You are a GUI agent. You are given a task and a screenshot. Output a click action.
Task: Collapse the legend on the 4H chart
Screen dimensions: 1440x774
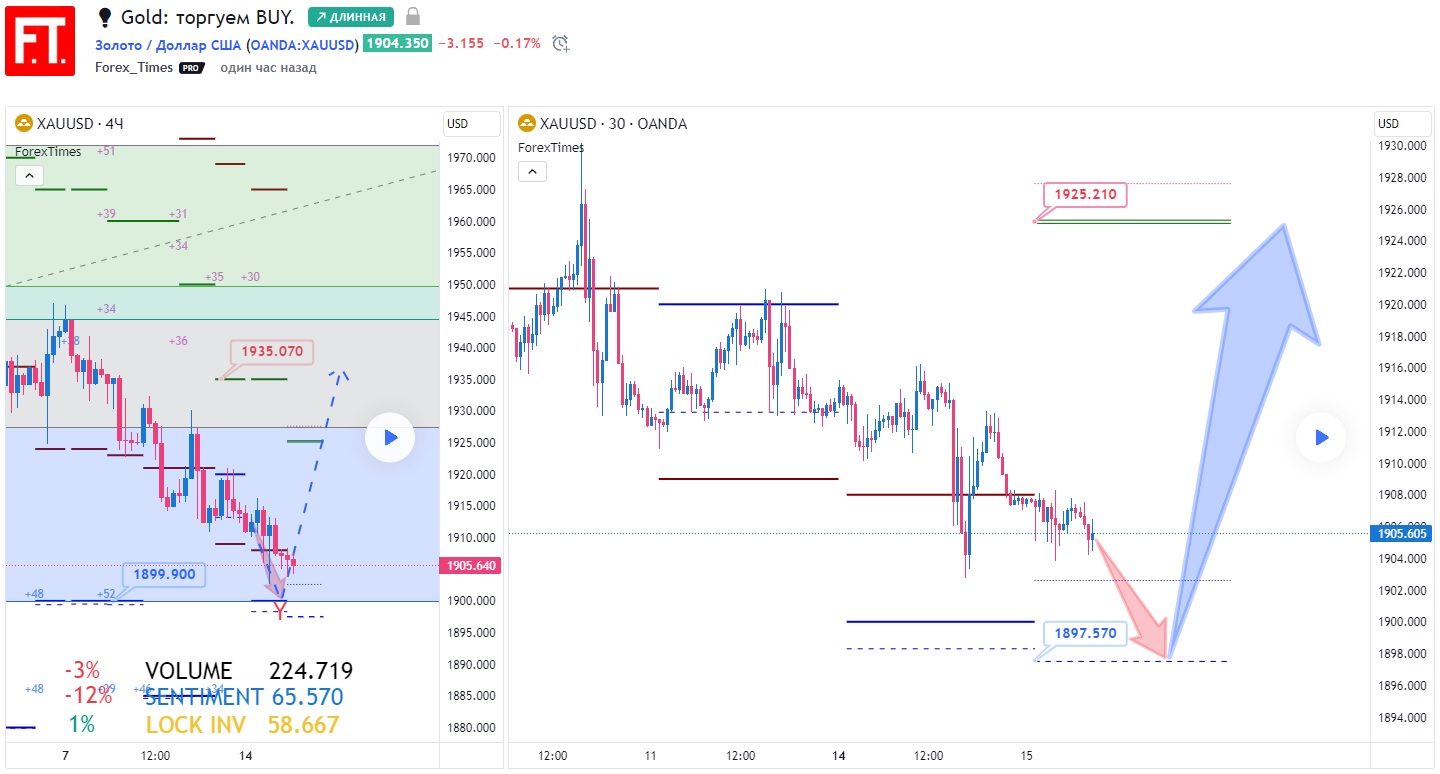point(29,175)
